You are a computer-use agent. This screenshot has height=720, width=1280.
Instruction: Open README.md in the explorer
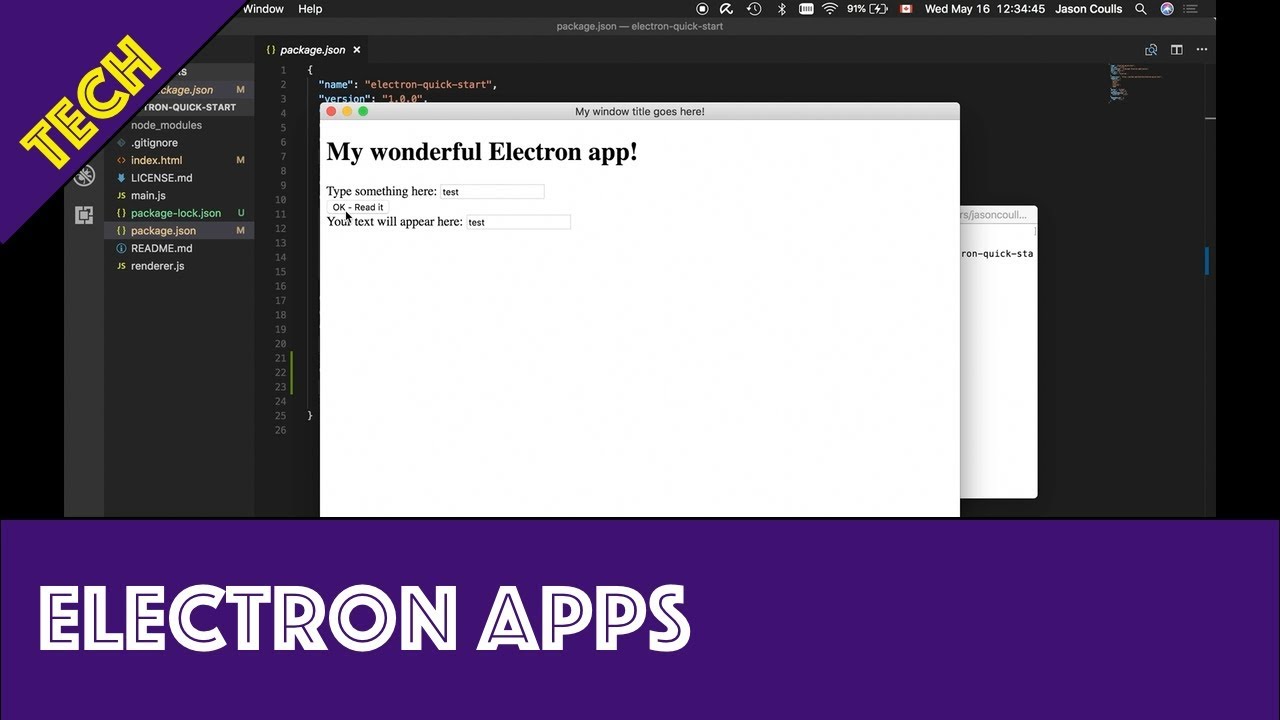click(179, 248)
